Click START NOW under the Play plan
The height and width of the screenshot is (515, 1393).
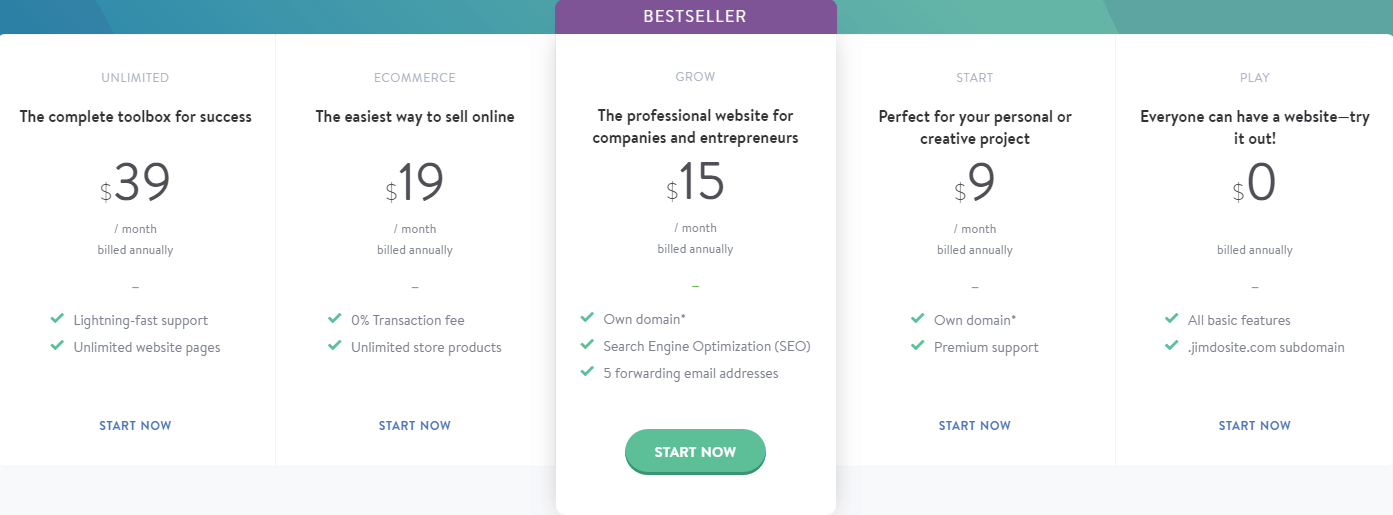pyautogui.click(x=1255, y=426)
